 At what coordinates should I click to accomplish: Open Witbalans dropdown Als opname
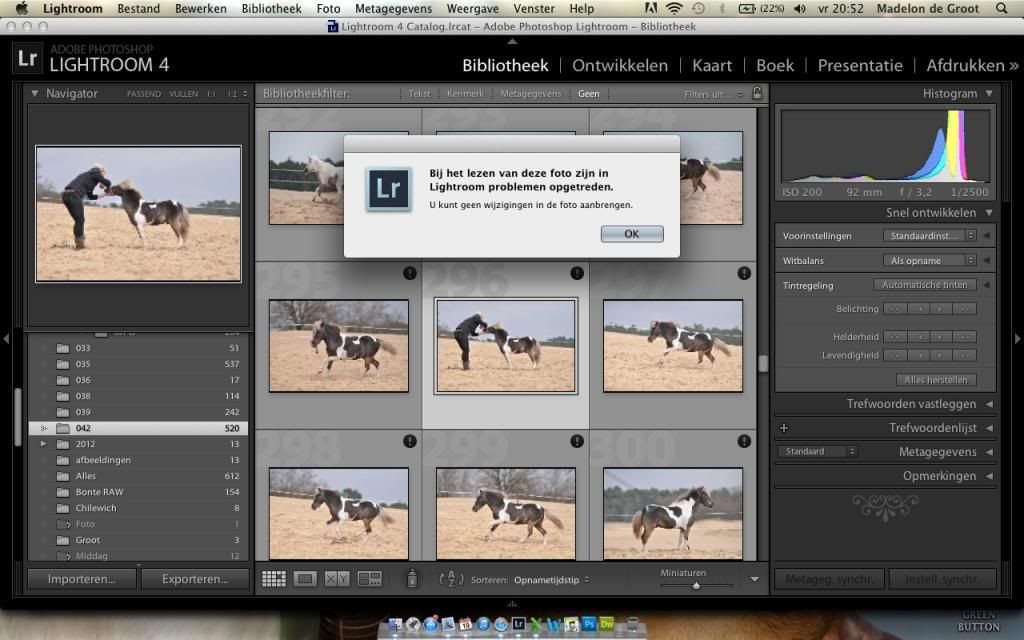[x=929, y=261]
